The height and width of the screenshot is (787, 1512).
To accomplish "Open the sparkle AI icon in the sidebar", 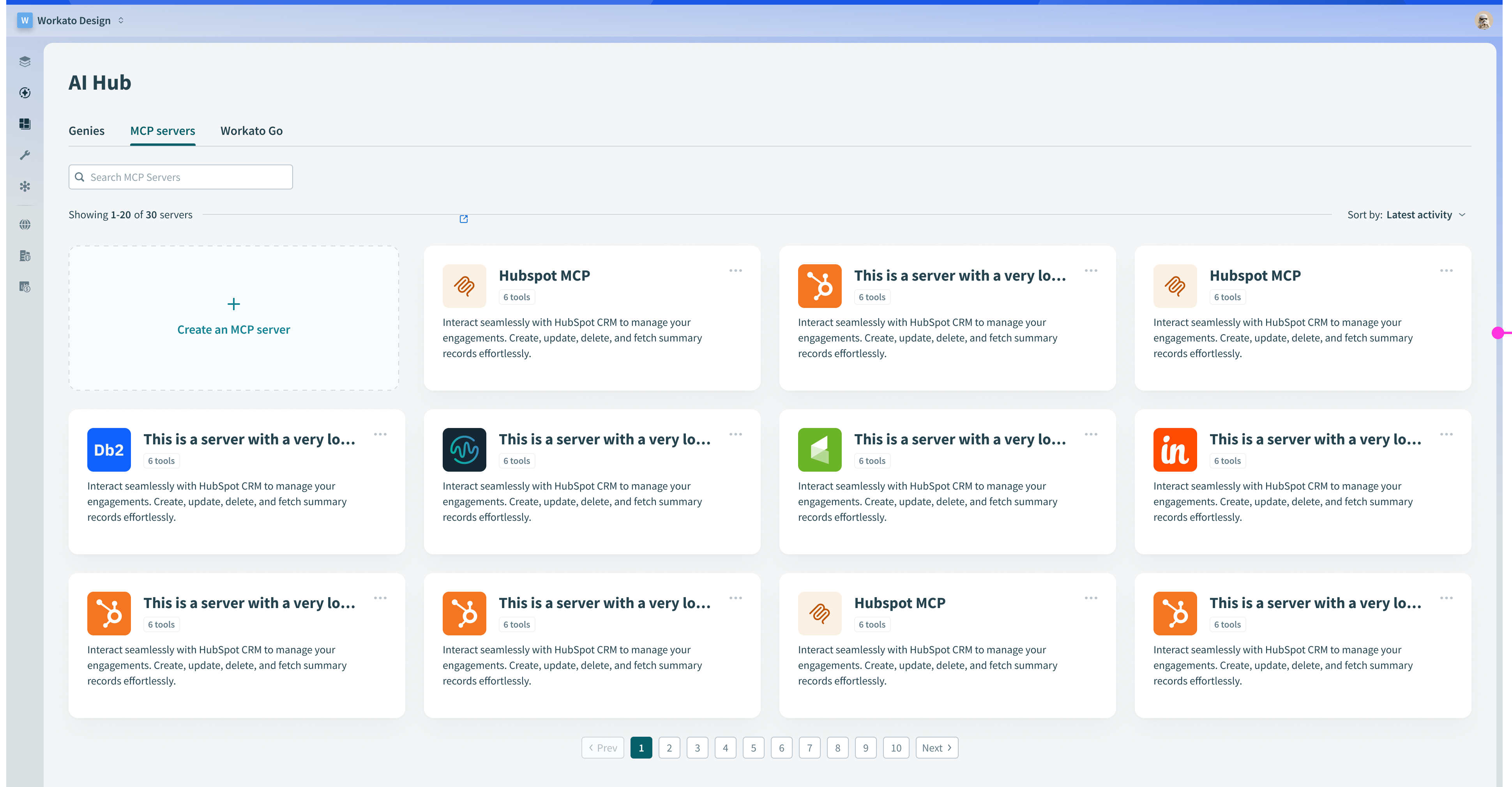I will coord(25,93).
